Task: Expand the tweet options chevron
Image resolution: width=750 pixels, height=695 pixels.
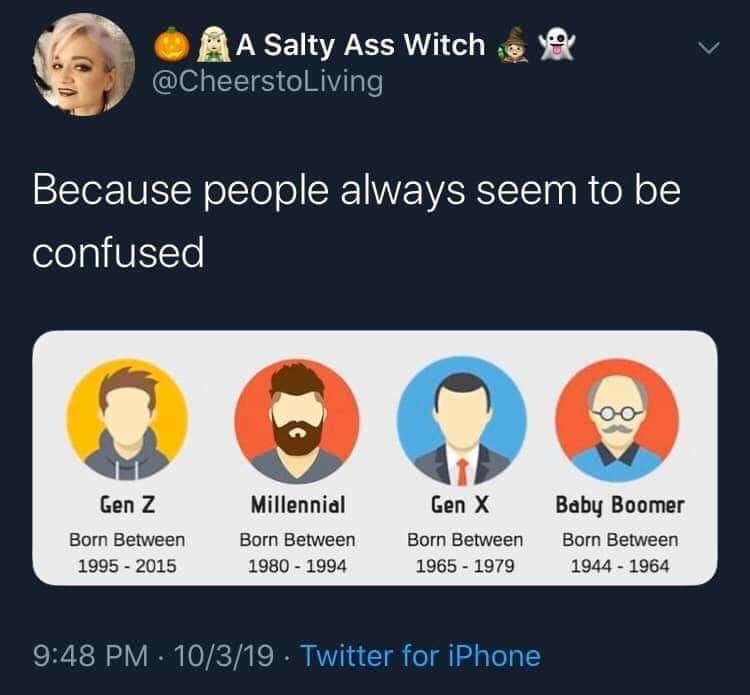Action: (708, 48)
